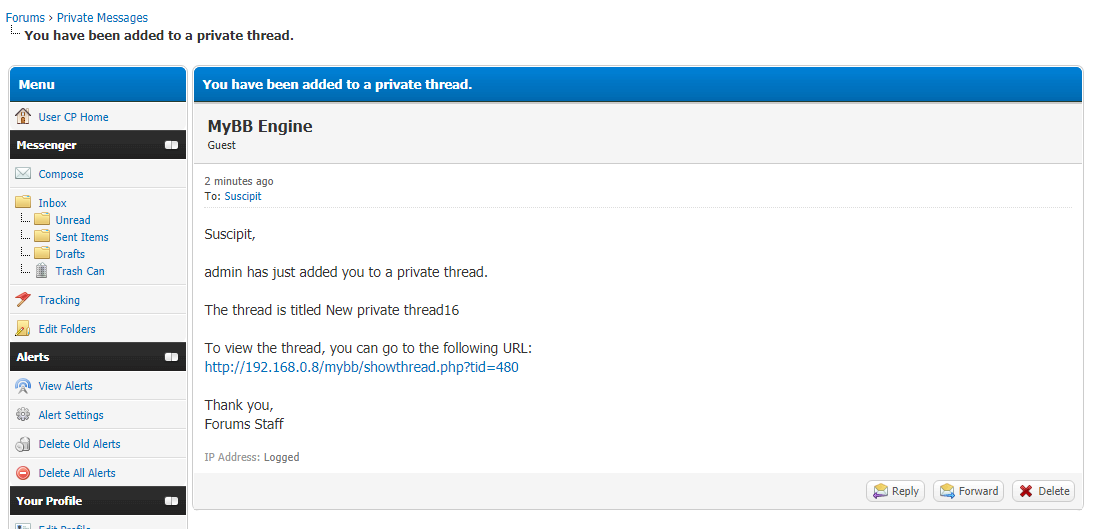1094x529 pixels.
Task: Click the Delete All Alerts red icon
Action: [23, 472]
